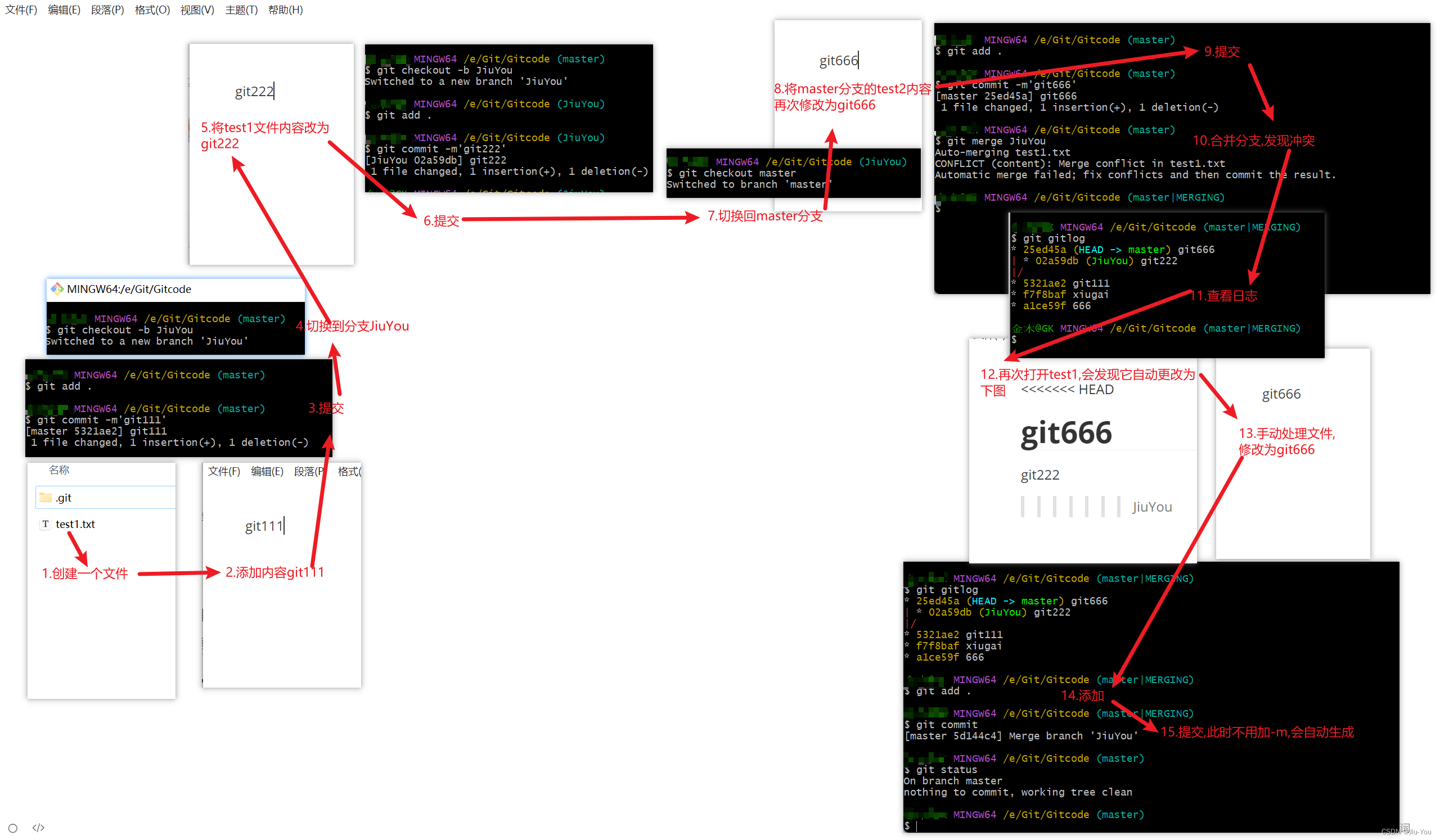Click the git111 text in the editor pane

263,526
